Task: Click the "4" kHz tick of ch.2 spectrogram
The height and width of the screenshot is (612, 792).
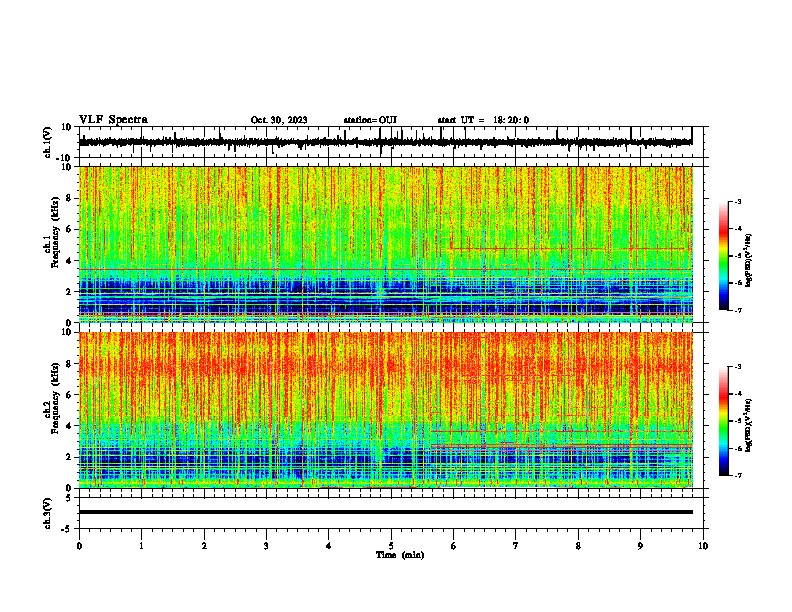Action: pyautogui.click(x=70, y=426)
